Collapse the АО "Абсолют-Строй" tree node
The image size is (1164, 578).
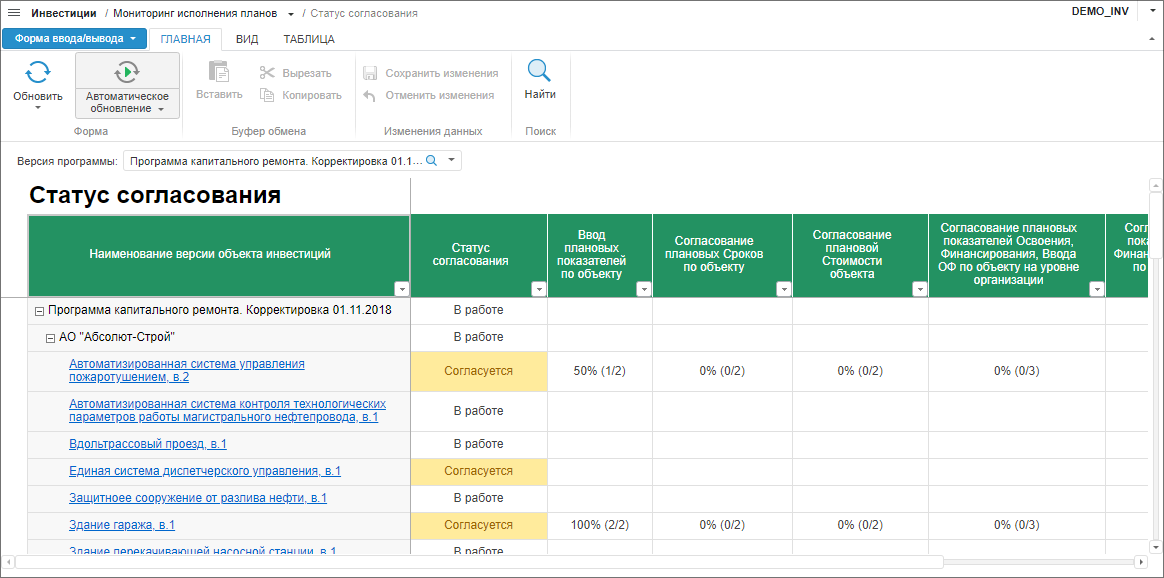50,338
